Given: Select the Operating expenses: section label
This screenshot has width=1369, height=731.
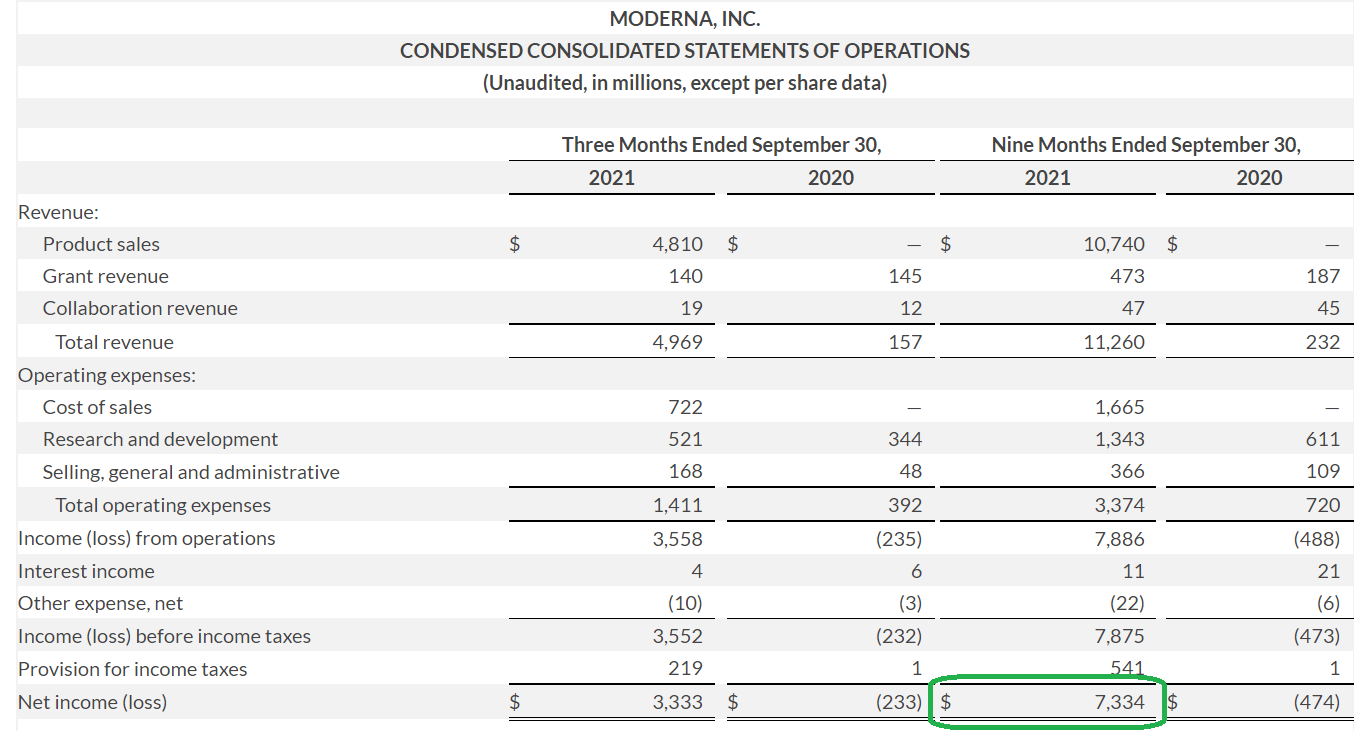Looking at the screenshot, I should coord(107,375).
